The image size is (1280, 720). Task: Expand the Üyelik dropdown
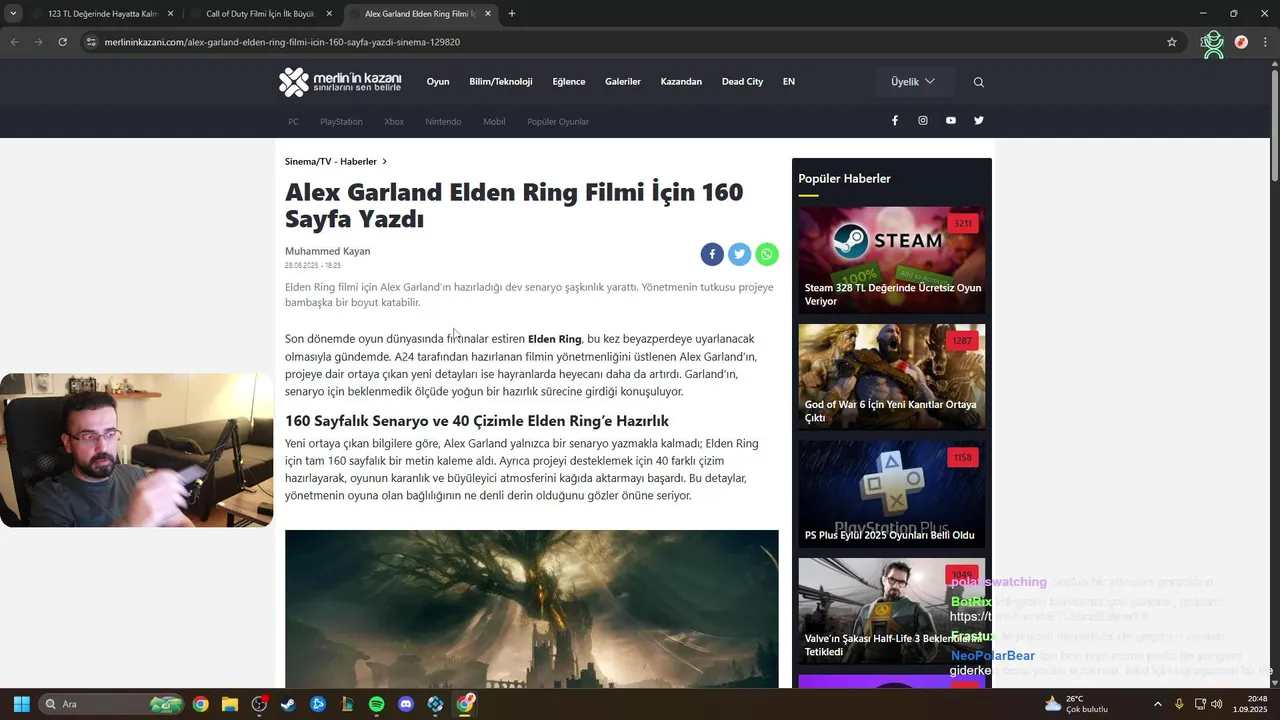pos(915,82)
